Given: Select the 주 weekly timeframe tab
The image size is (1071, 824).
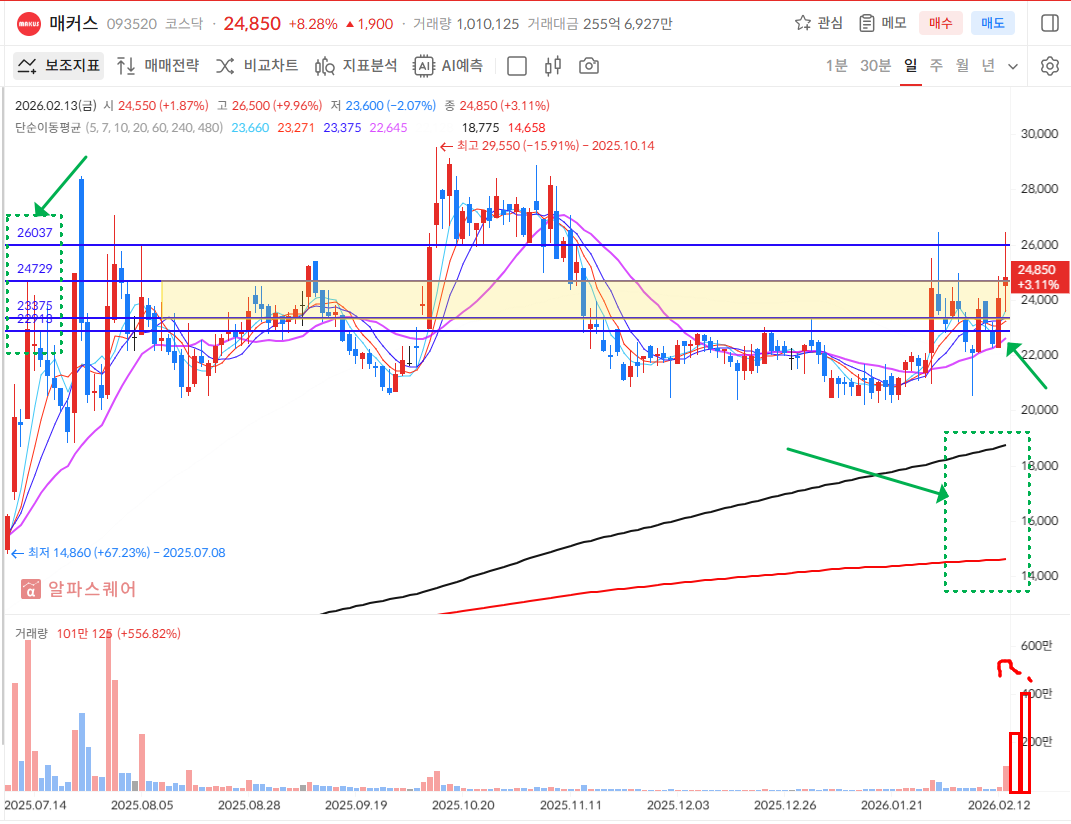Looking at the screenshot, I should (936, 66).
